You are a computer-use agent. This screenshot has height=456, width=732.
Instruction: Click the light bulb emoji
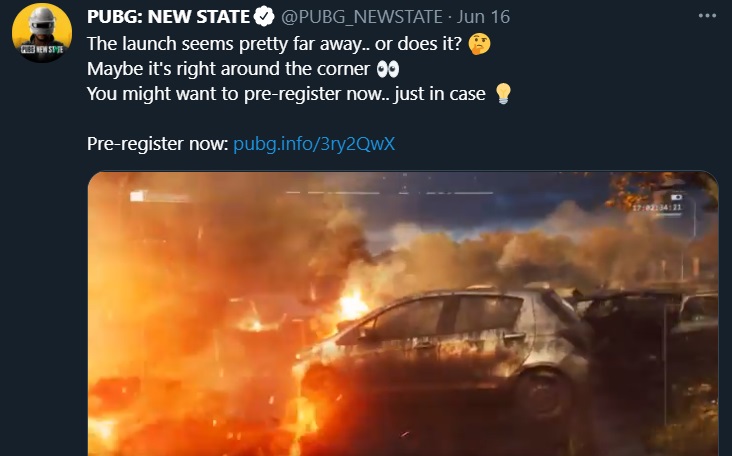[x=503, y=94]
